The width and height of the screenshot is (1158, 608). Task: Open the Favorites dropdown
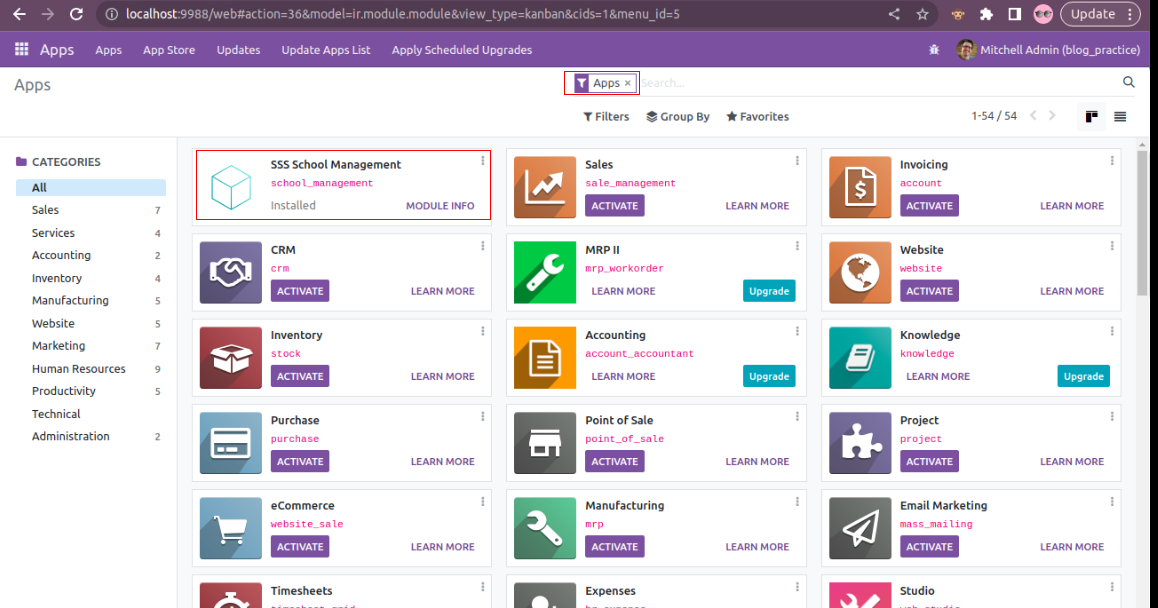click(757, 117)
